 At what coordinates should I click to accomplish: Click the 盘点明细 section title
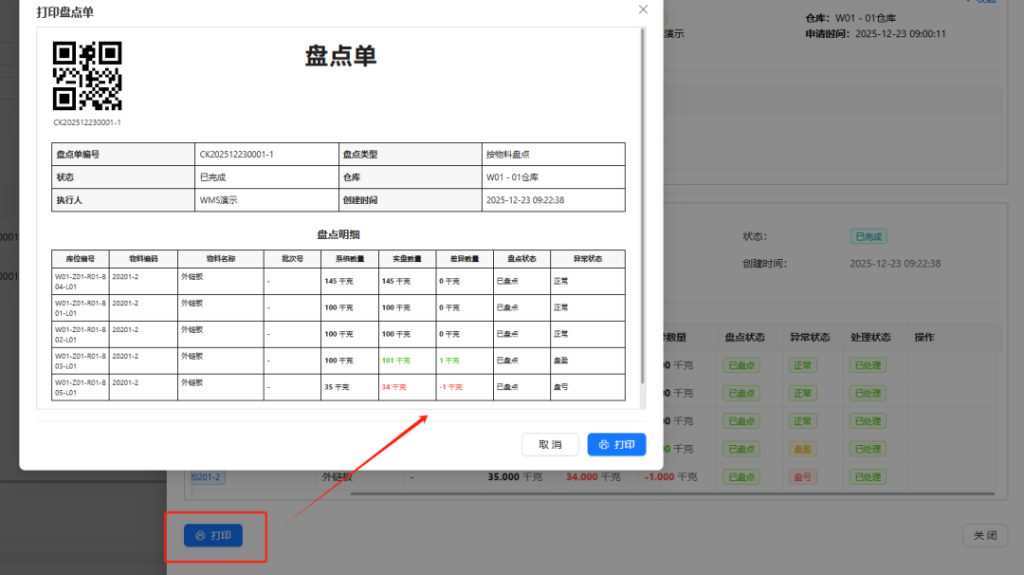click(338, 234)
